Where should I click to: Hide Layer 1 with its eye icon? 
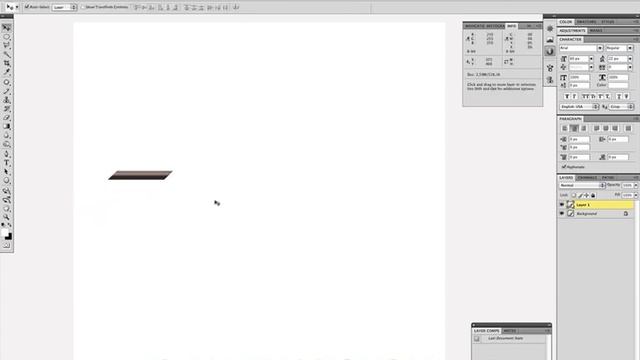click(x=562, y=204)
